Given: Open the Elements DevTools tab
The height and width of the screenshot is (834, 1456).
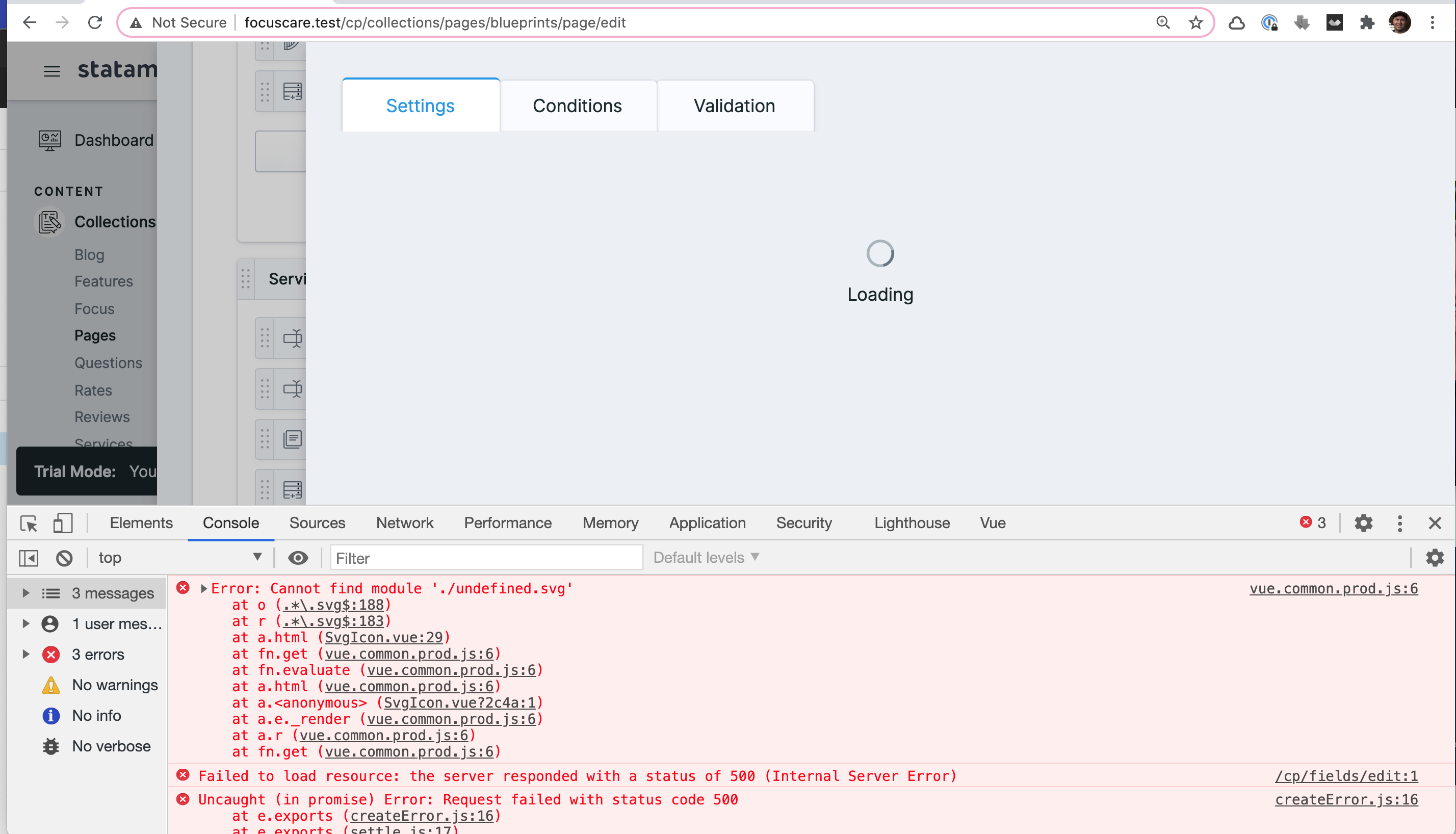Looking at the screenshot, I should 141,523.
